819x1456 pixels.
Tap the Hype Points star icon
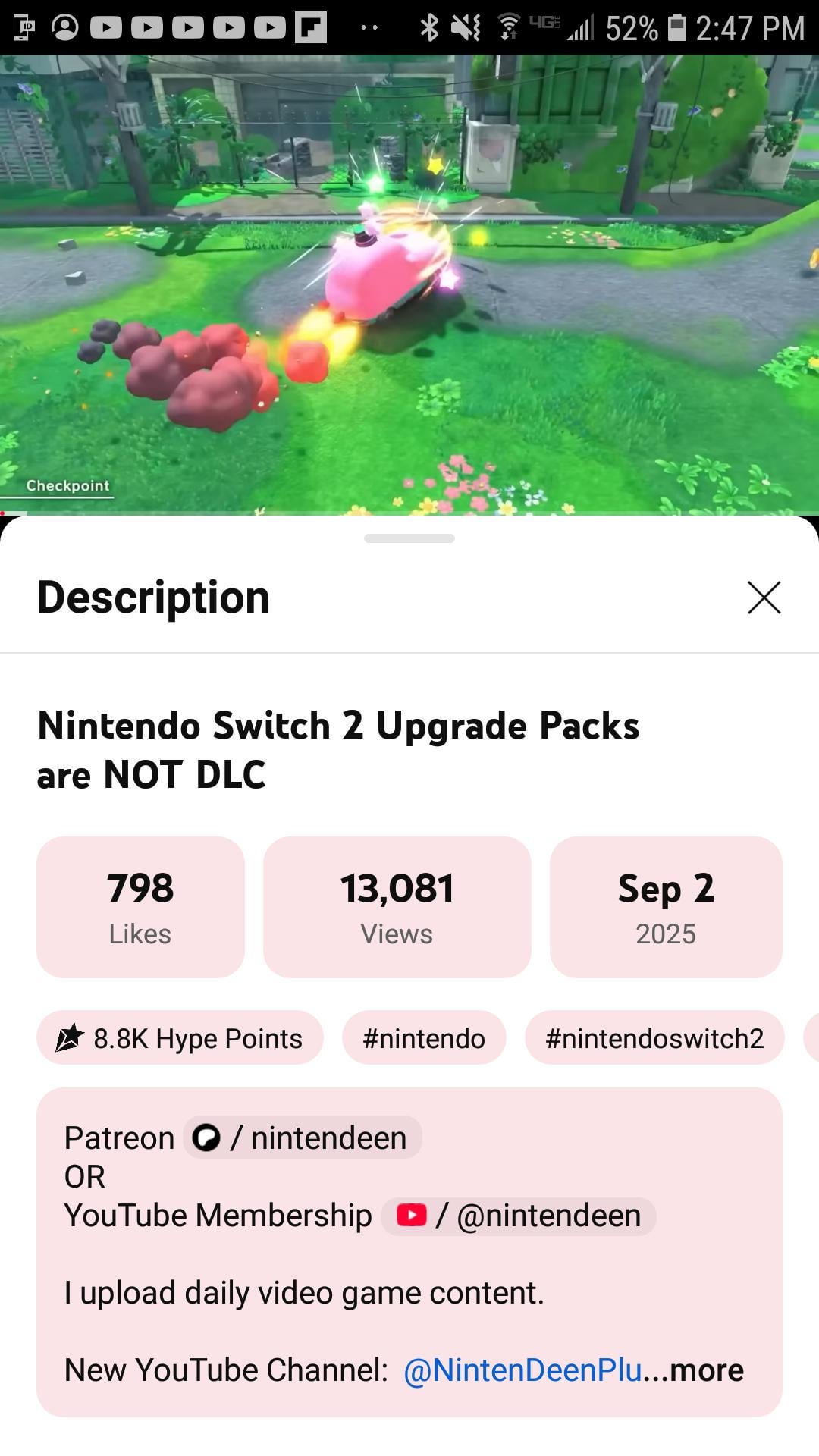[x=70, y=1037]
